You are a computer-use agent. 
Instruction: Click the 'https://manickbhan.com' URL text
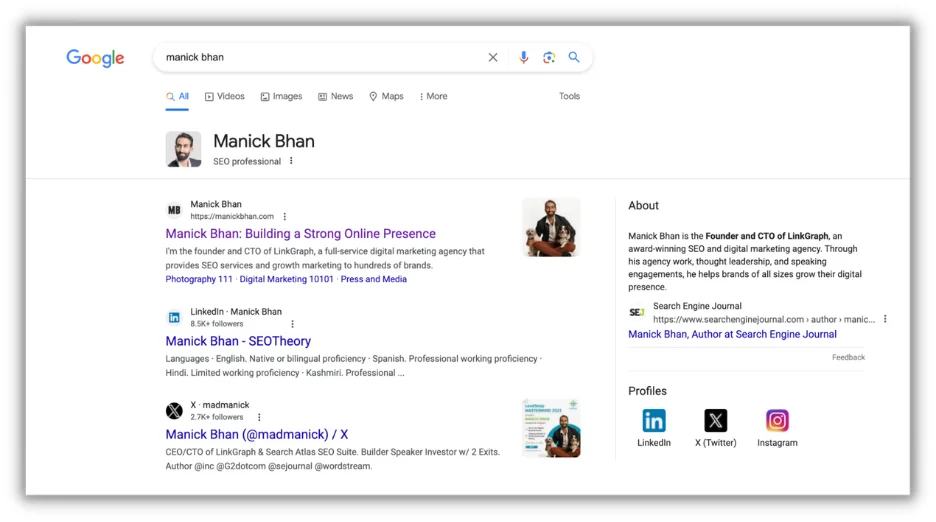(x=232, y=216)
